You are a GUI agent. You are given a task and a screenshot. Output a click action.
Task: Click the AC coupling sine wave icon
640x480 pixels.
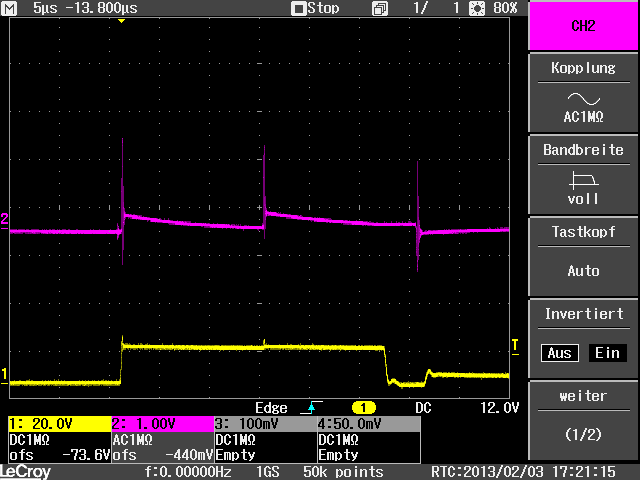pyautogui.click(x=584, y=99)
